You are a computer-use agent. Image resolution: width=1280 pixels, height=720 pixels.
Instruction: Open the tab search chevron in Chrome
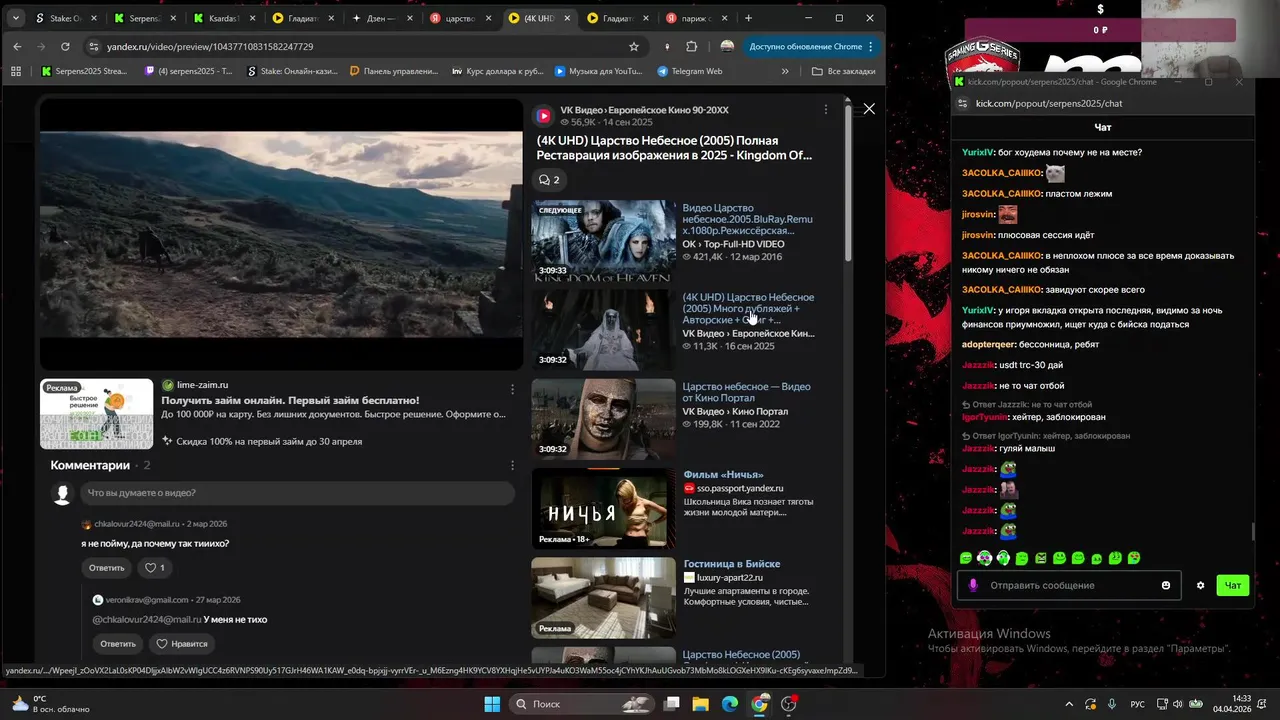[14, 18]
